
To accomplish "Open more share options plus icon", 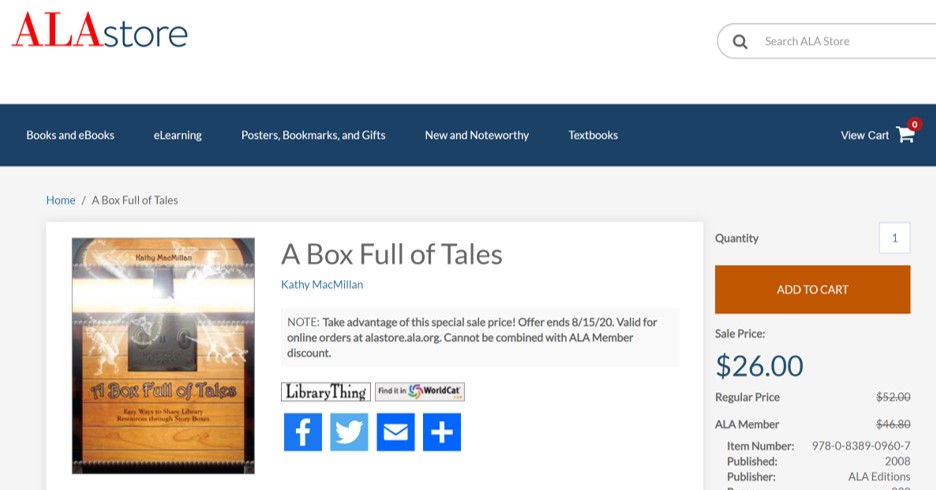I will pos(441,432).
